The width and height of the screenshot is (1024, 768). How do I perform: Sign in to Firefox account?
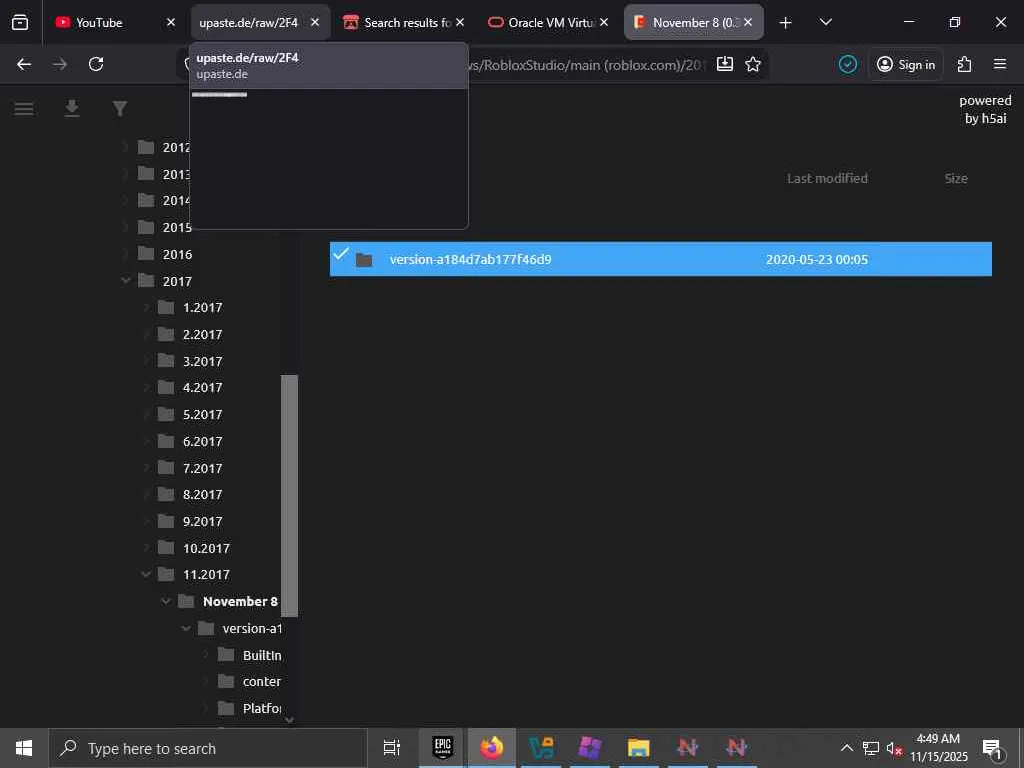pyautogui.click(x=906, y=64)
